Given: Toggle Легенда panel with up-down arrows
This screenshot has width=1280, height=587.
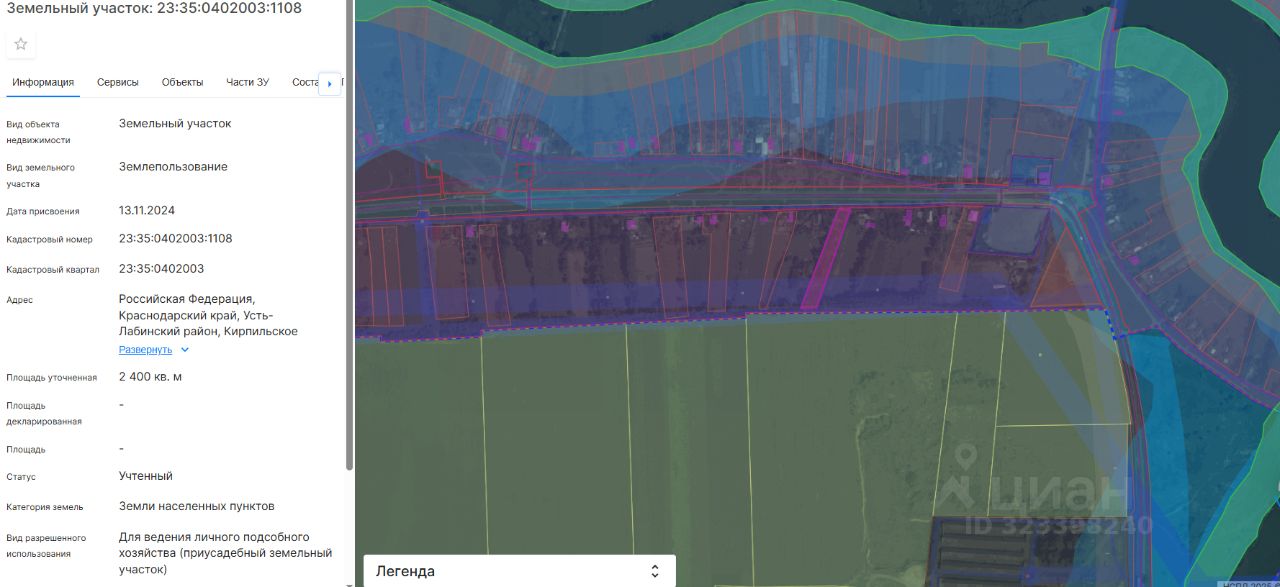Looking at the screenshot, I should [x=655, y=571].
